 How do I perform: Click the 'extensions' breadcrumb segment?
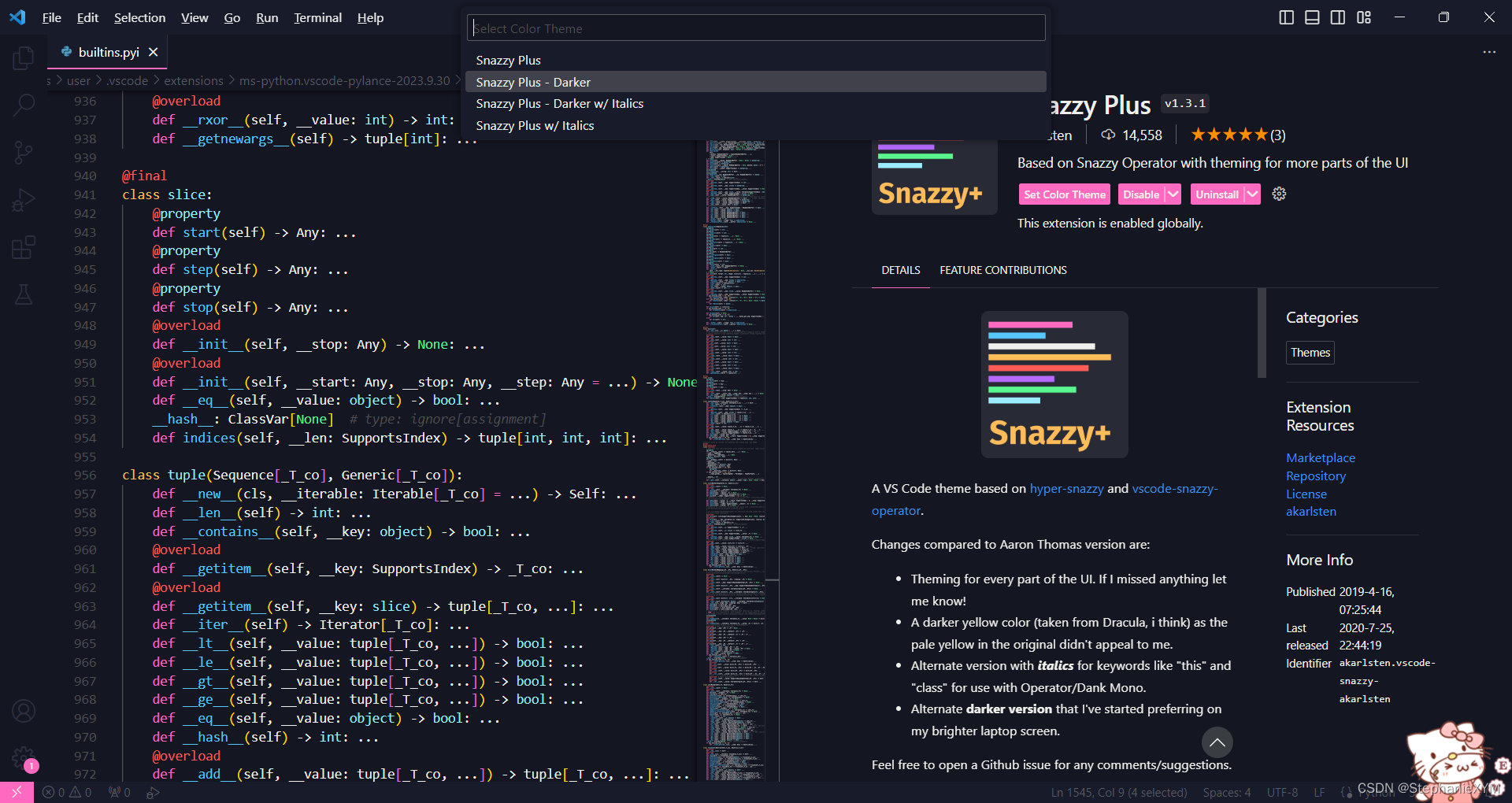tap(194, 80)
